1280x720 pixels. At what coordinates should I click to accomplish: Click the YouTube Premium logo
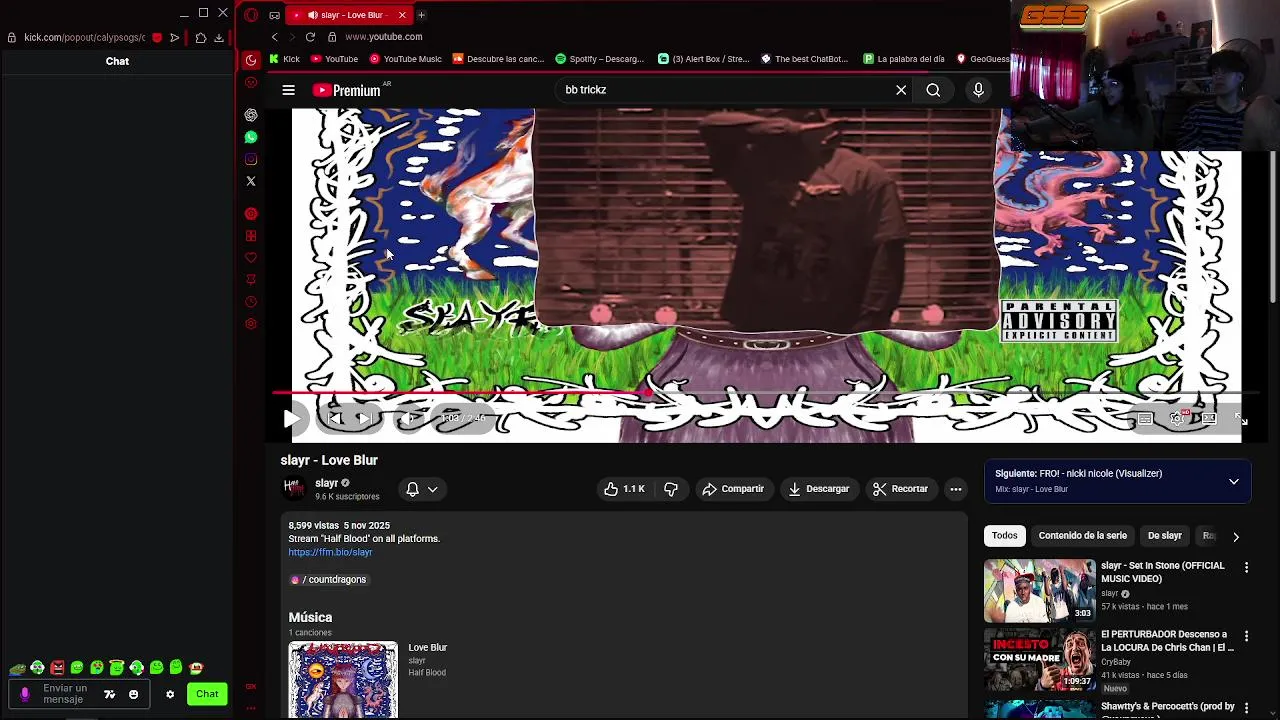pyautogui.click(x=347, y=90)
